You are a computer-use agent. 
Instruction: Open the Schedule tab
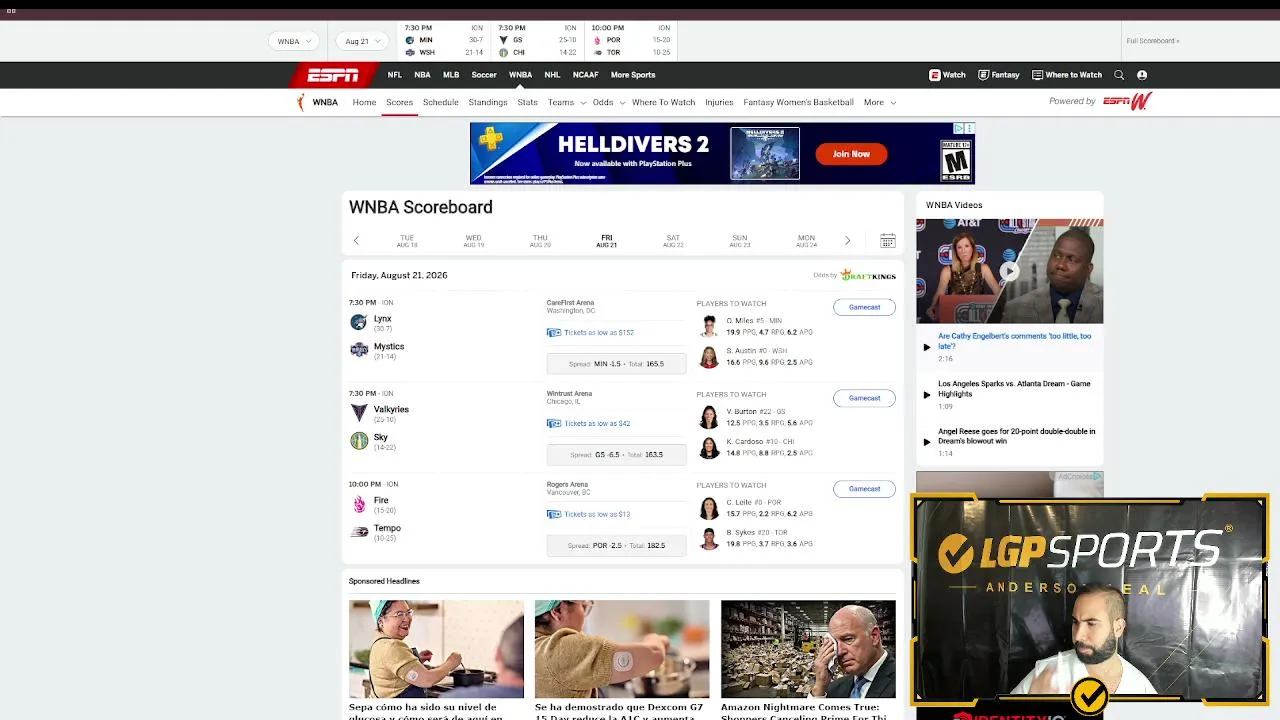point(440,102)
